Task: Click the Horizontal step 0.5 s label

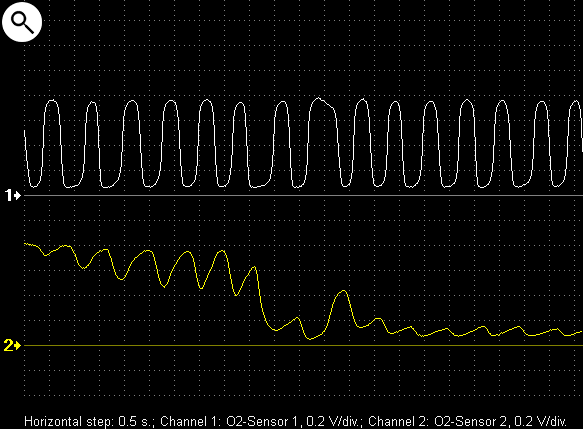Action: pos(89,422)
